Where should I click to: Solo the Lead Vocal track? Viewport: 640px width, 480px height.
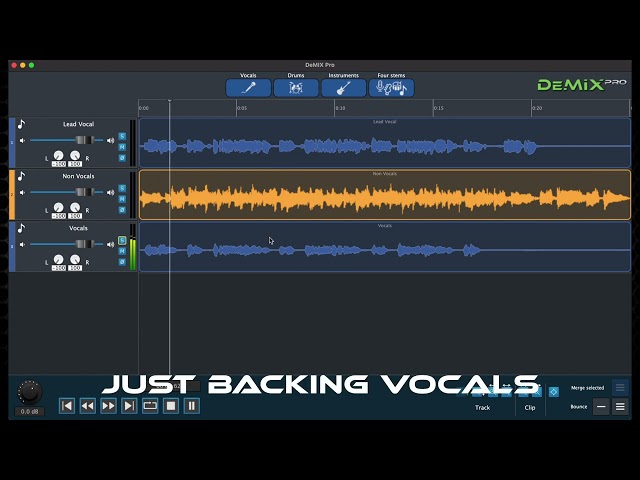click(x=122, y=136)
